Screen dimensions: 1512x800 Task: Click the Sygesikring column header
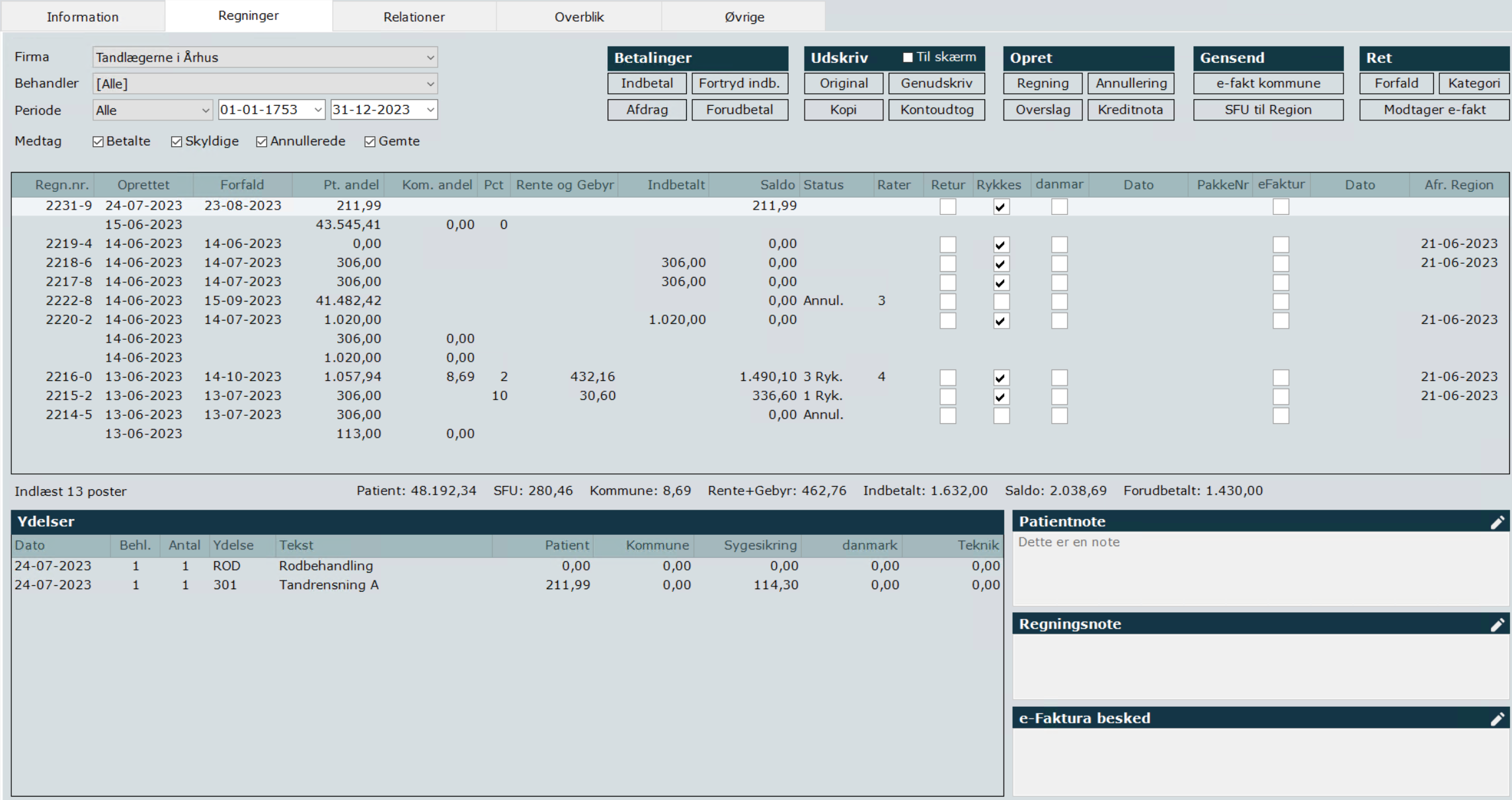(748, 545)
